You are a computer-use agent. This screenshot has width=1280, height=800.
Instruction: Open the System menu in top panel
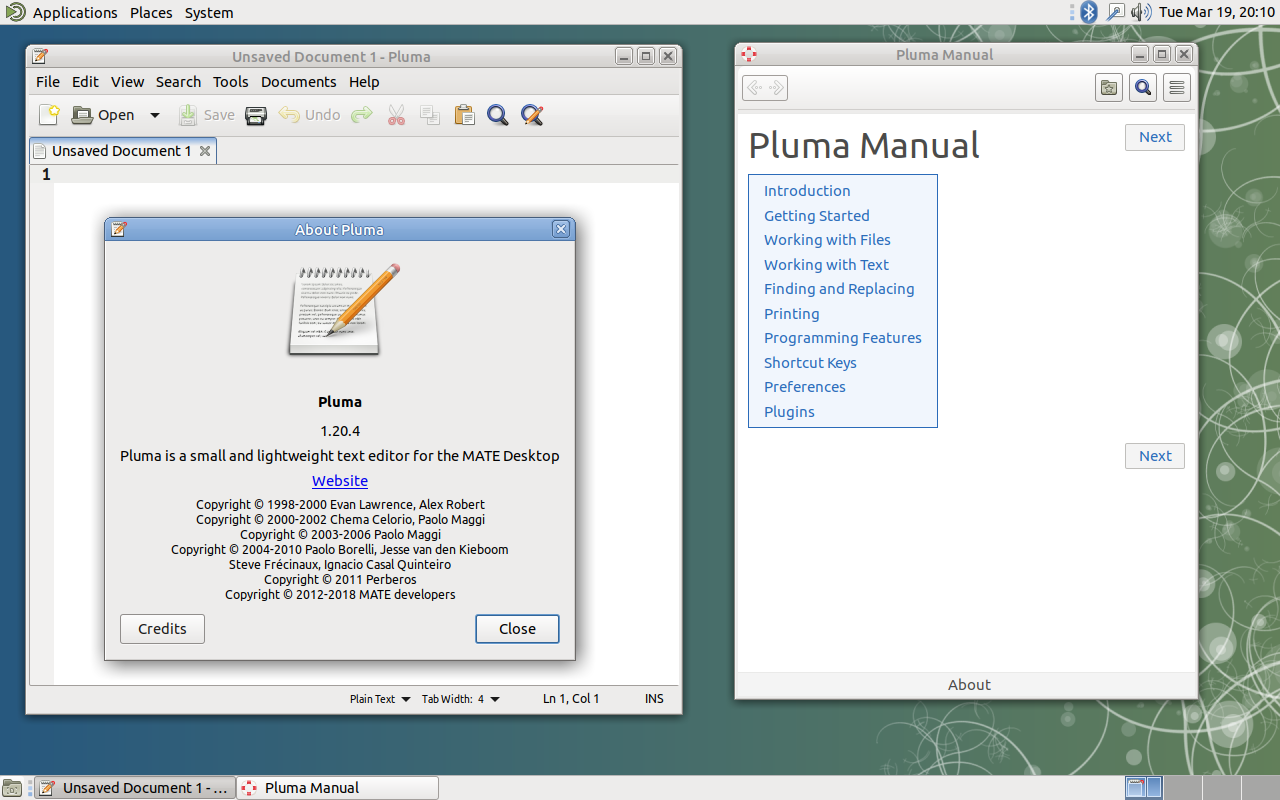tap(209, 13)
